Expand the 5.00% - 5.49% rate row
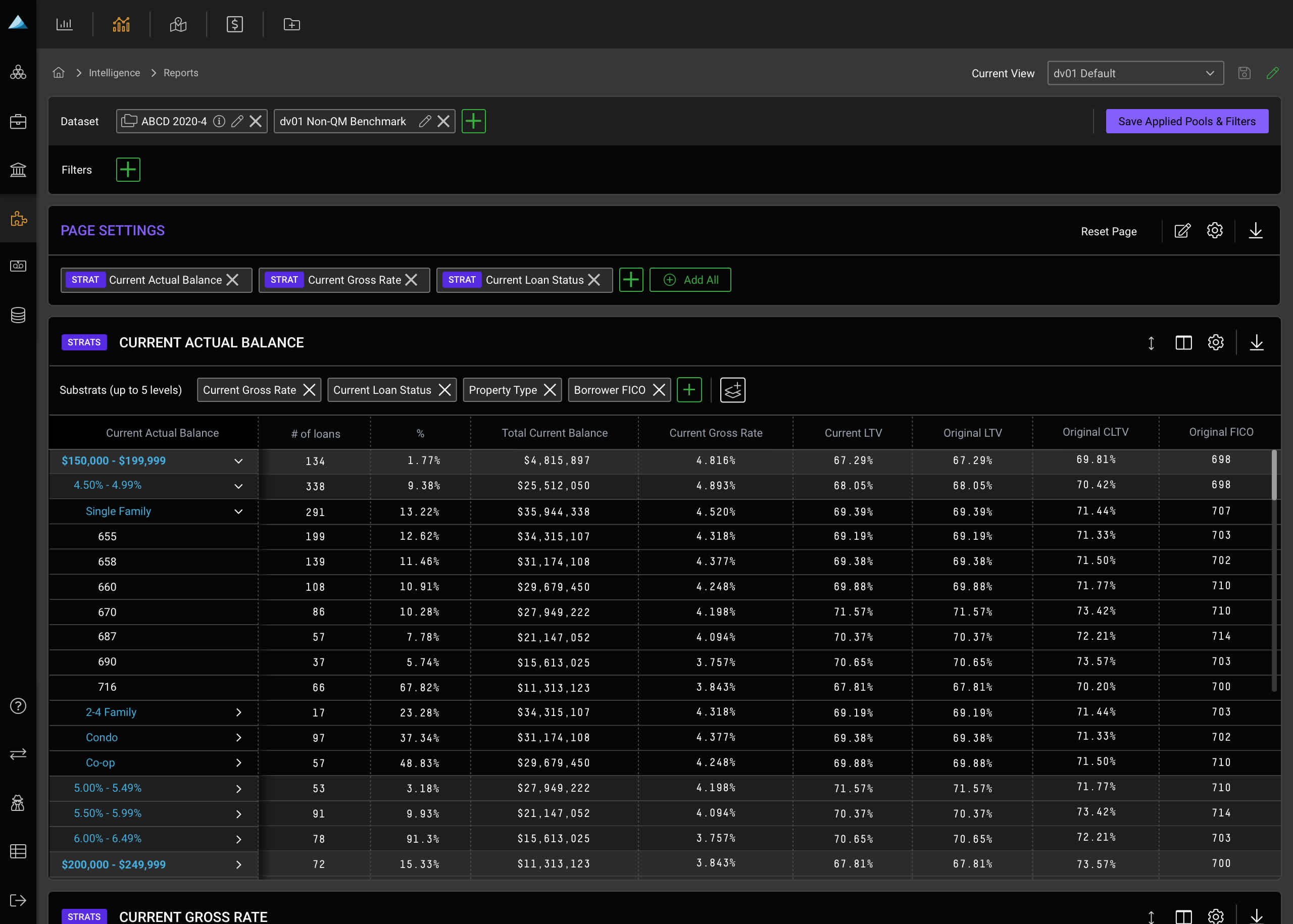1293x924 pixels. click(238, 789)
